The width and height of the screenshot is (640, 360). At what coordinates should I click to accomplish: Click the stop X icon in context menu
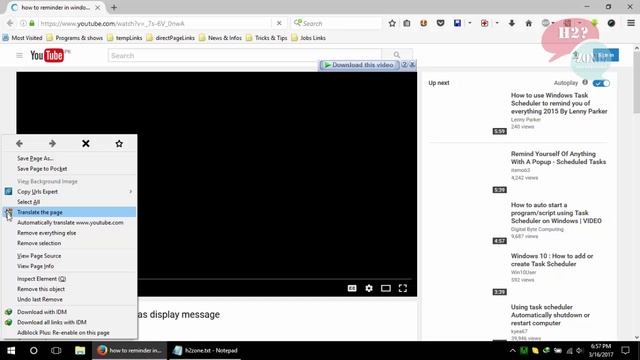coord(86,144)
